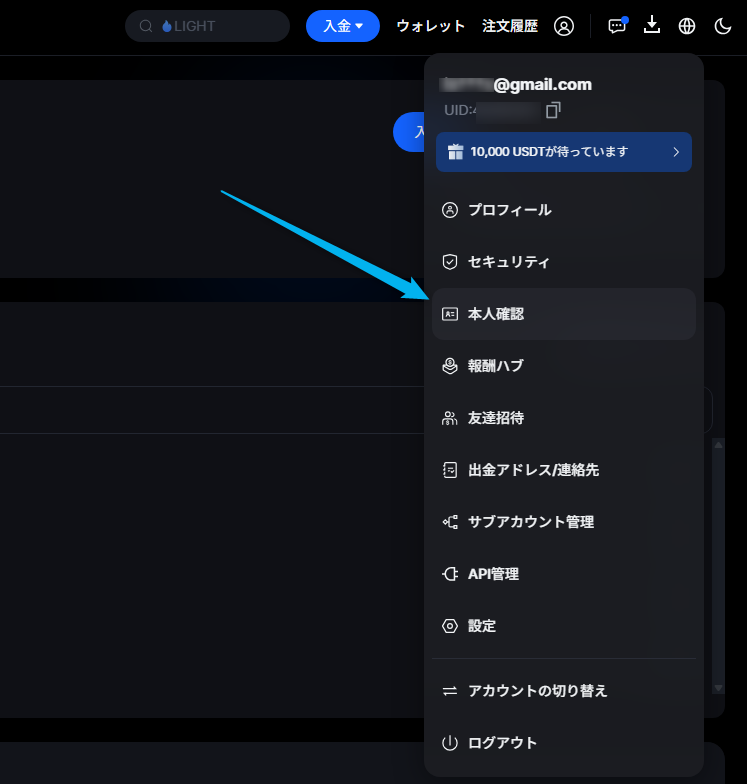Viewport: 747px width, 784px height.
Task: Click the gift icon on reward banner
Action: (455, 152)
